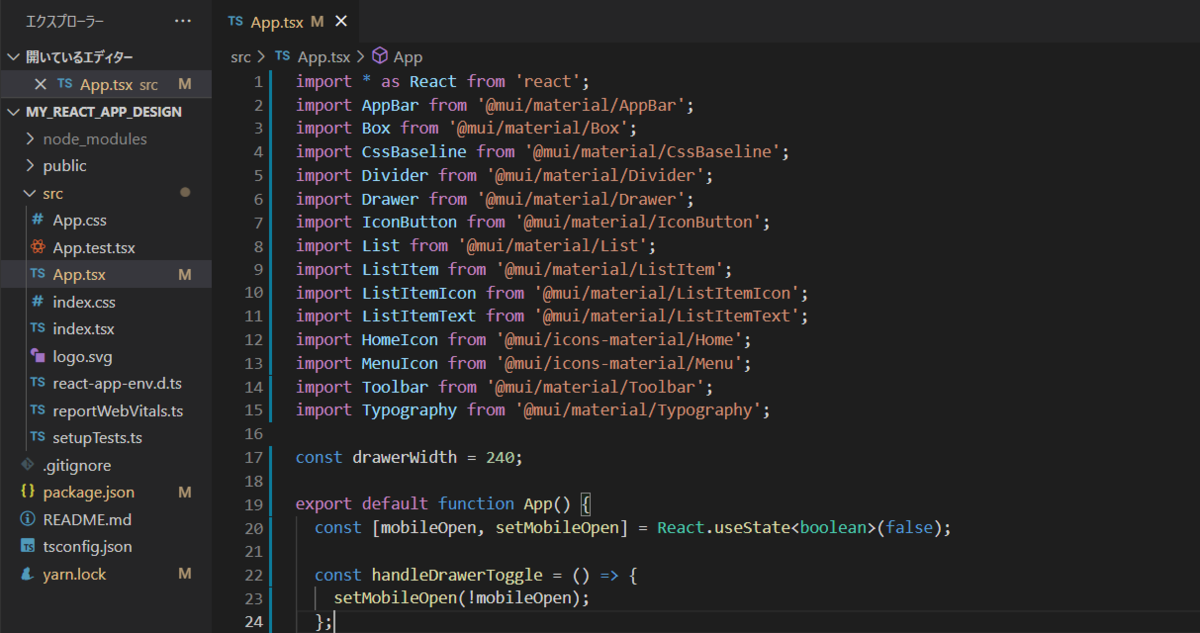Image resolution: width=1200 pixels, height=633 pixels.
Task: Close App.tsx in open editors list
Action: click(x=40, y=84)
